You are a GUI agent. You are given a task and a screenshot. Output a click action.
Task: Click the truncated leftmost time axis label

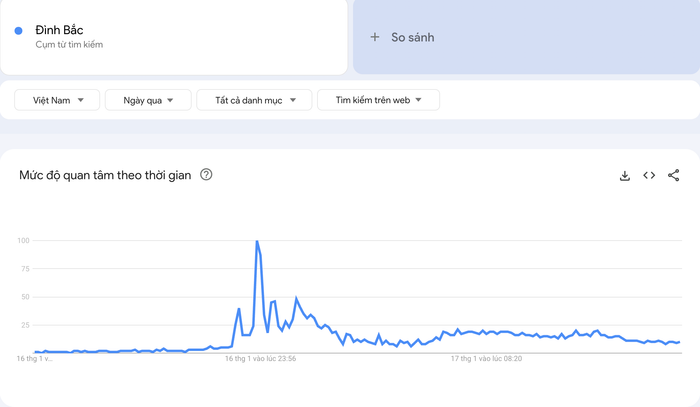pyautogui.click(x=35, y=358)
